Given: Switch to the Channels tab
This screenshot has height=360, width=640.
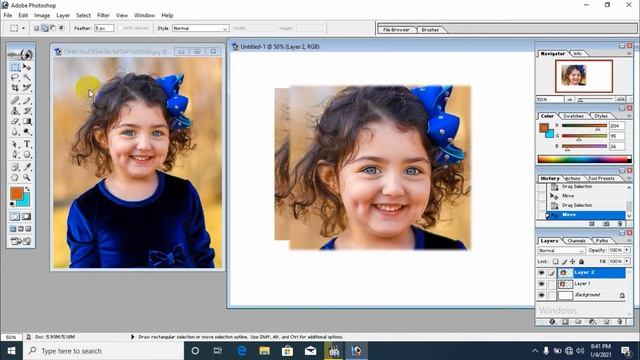Looking at the screenshot, I should [x=576, y=241].
